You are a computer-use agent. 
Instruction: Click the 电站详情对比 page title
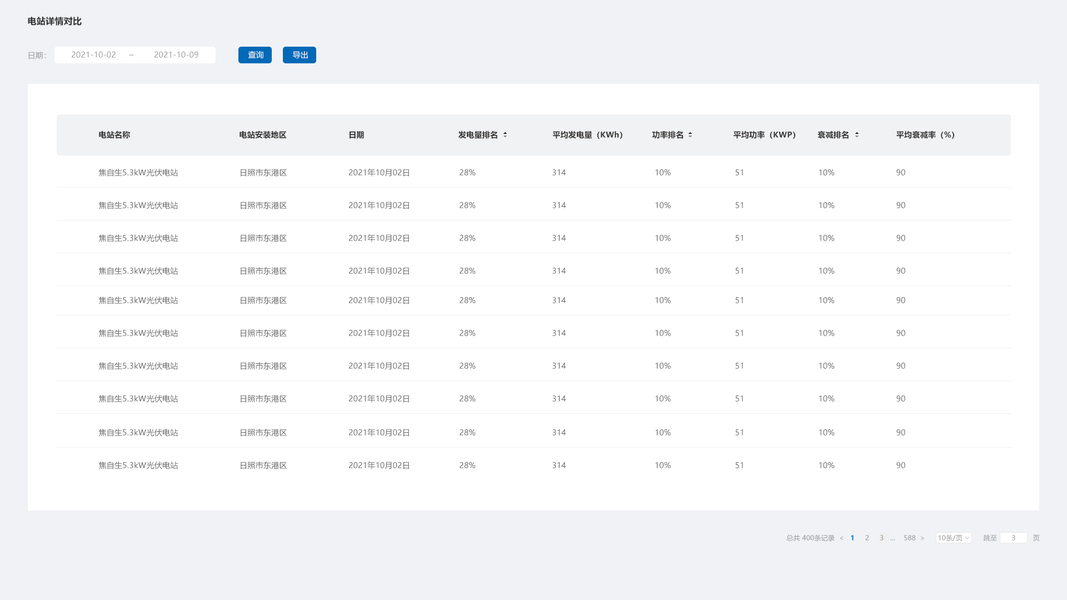point(54,21)
